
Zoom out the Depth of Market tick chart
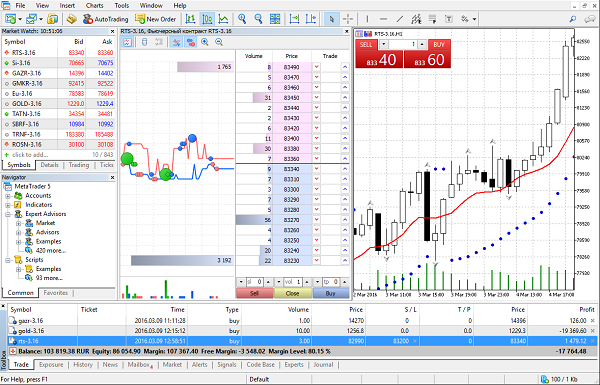coord(219,42)
